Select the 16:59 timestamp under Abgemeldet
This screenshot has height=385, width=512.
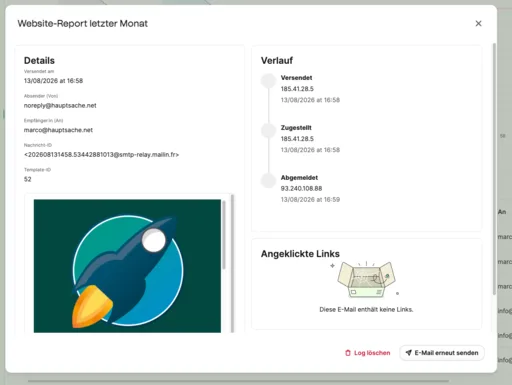[310, 200]
